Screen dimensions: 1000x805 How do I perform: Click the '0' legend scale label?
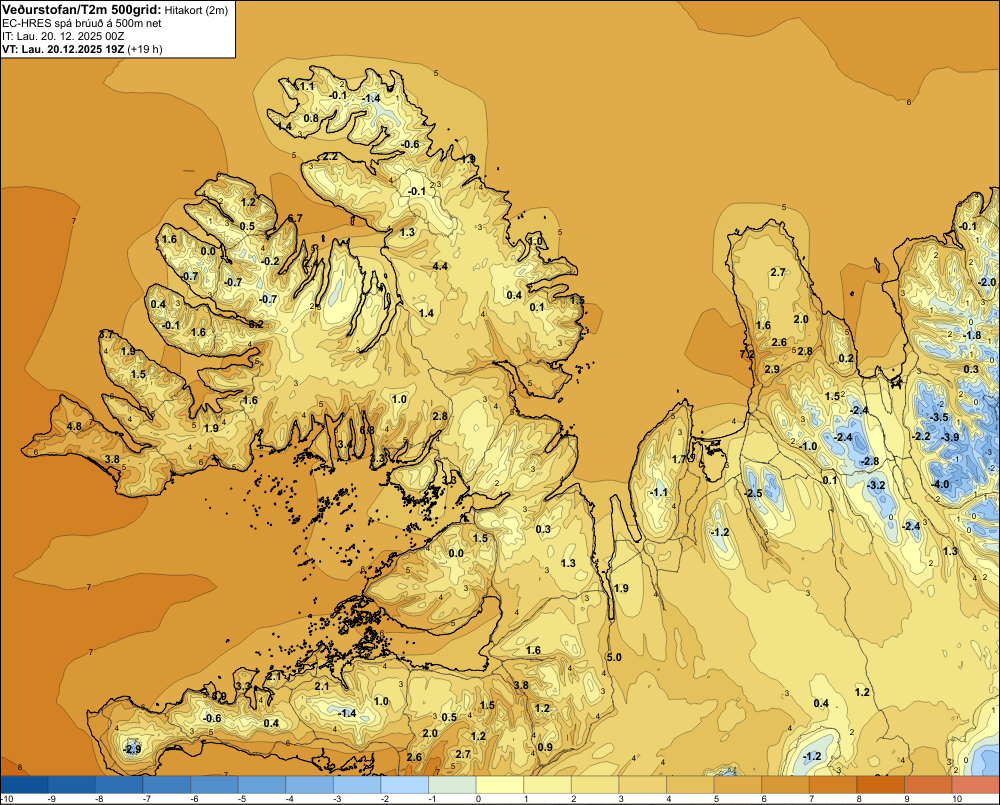[478, 799]
